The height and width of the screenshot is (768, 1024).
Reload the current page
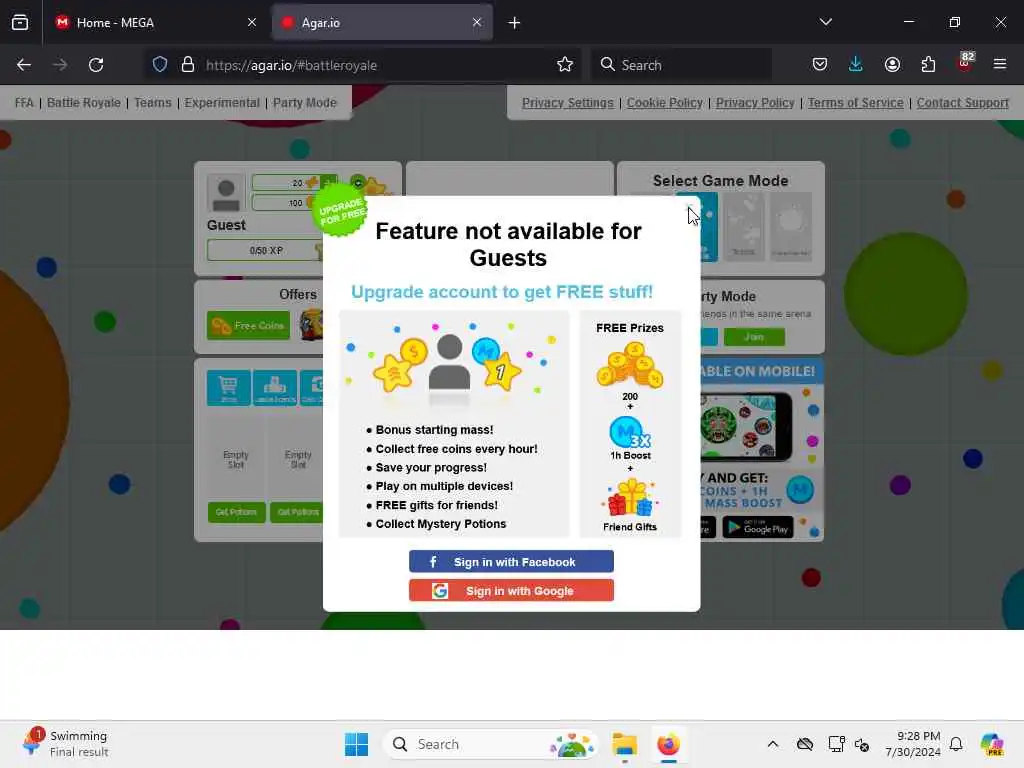96,65
